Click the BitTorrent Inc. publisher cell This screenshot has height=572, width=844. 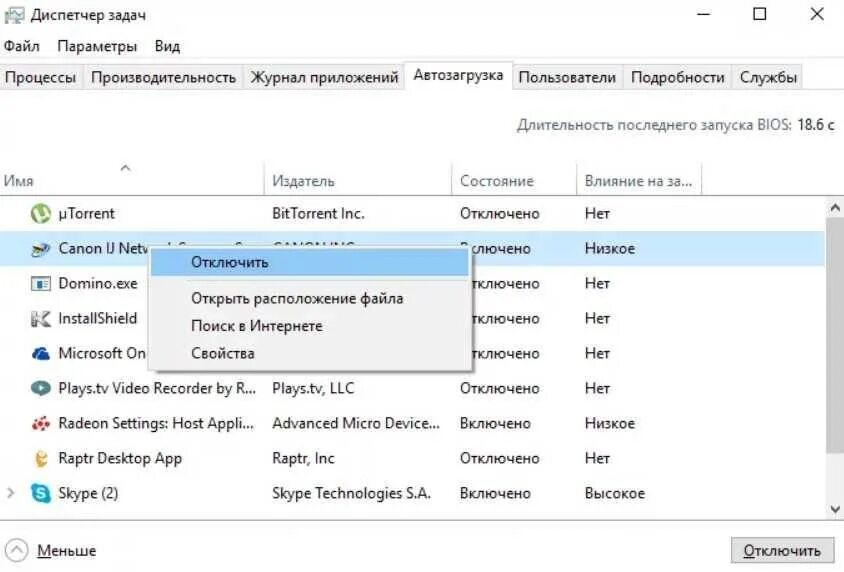(x=318, y=214)
